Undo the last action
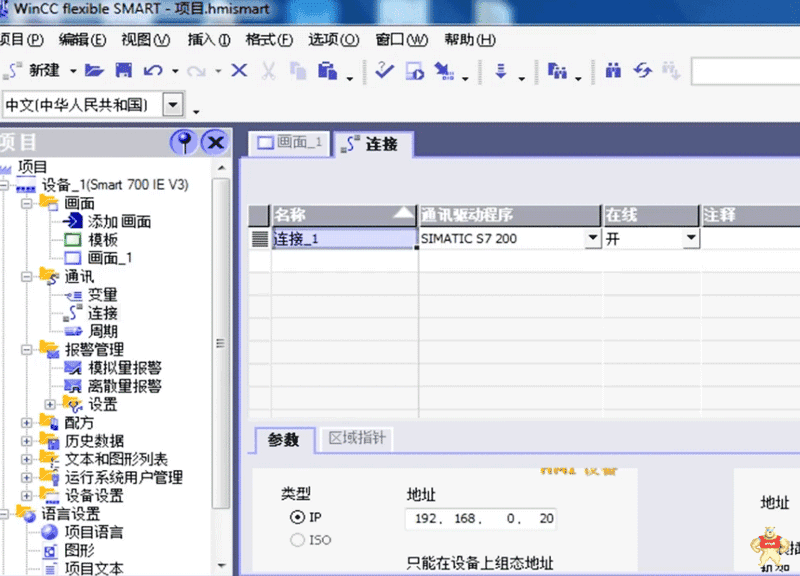The width and height of the screenshot is (800, 576). (x=153, y=70)
